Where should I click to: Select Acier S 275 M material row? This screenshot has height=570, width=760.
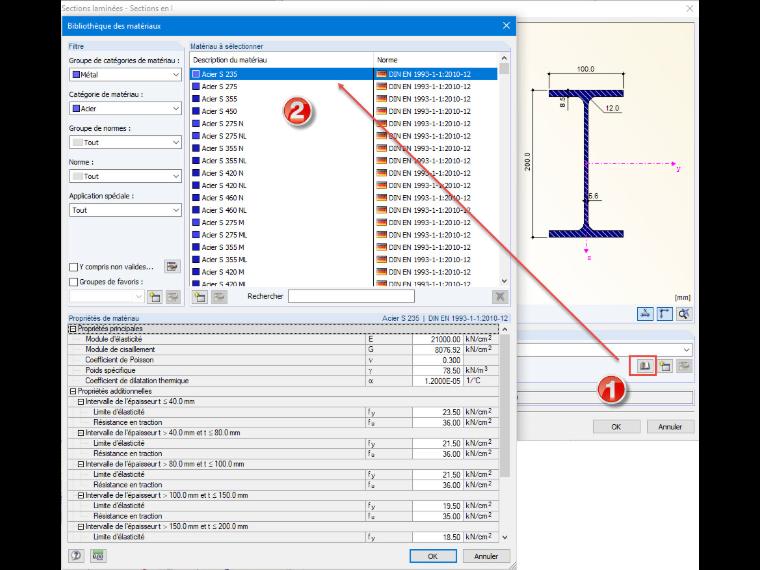(x=344, y=222)
